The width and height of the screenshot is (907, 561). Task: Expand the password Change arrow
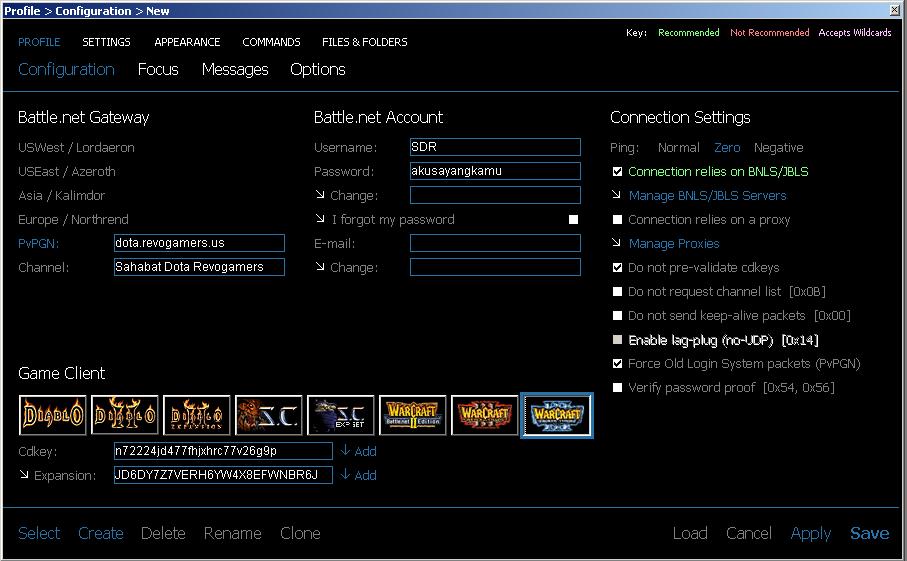point(320,194)
